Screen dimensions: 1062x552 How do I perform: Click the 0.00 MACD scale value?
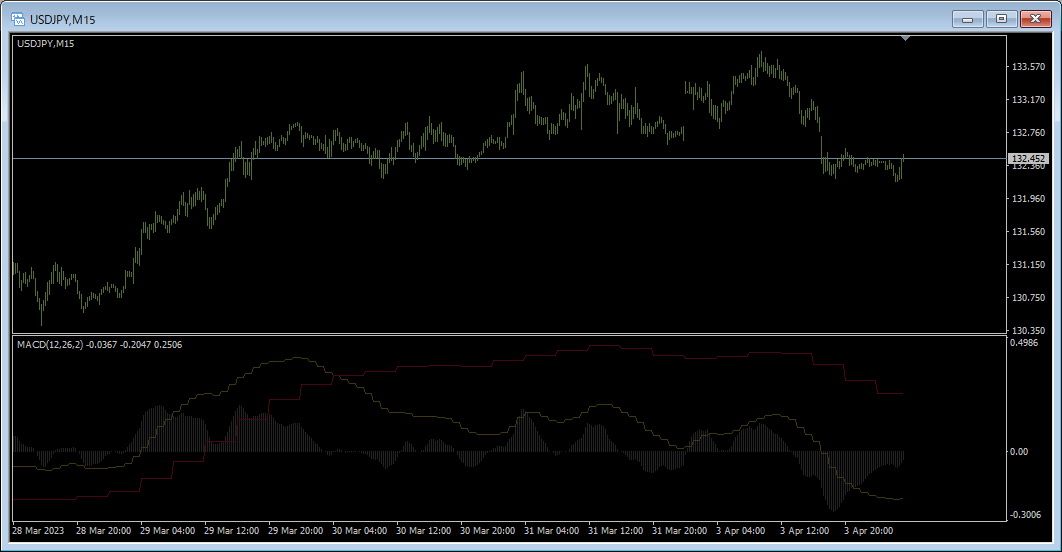(x=1019, y=452)
